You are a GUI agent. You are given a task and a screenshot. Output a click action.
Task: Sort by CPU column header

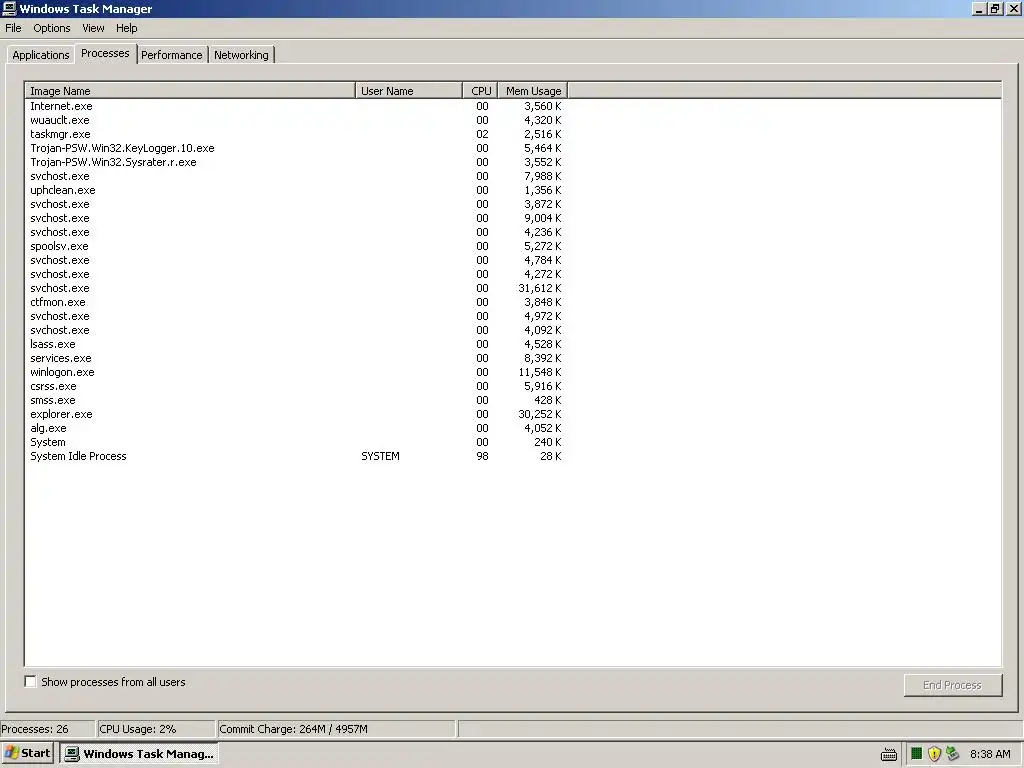[x=481, y=91]
